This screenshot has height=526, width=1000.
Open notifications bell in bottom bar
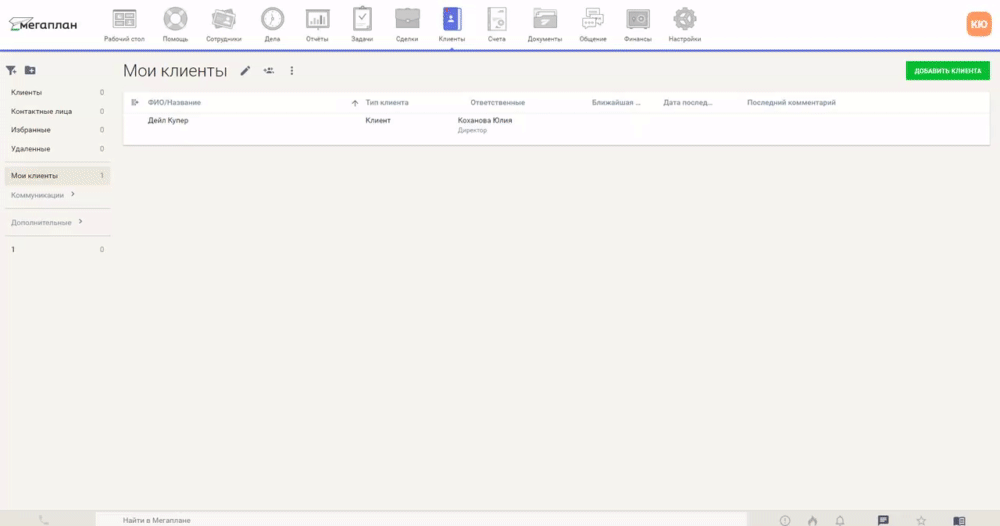tap(840, 520)
